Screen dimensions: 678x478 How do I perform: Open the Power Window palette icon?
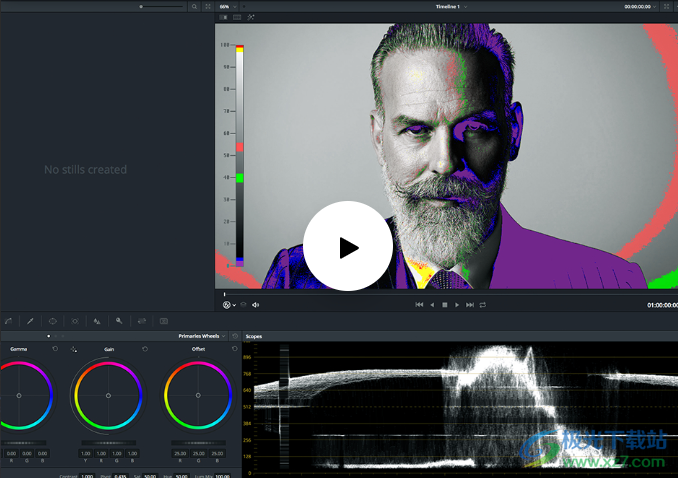(x=53, y=321)
